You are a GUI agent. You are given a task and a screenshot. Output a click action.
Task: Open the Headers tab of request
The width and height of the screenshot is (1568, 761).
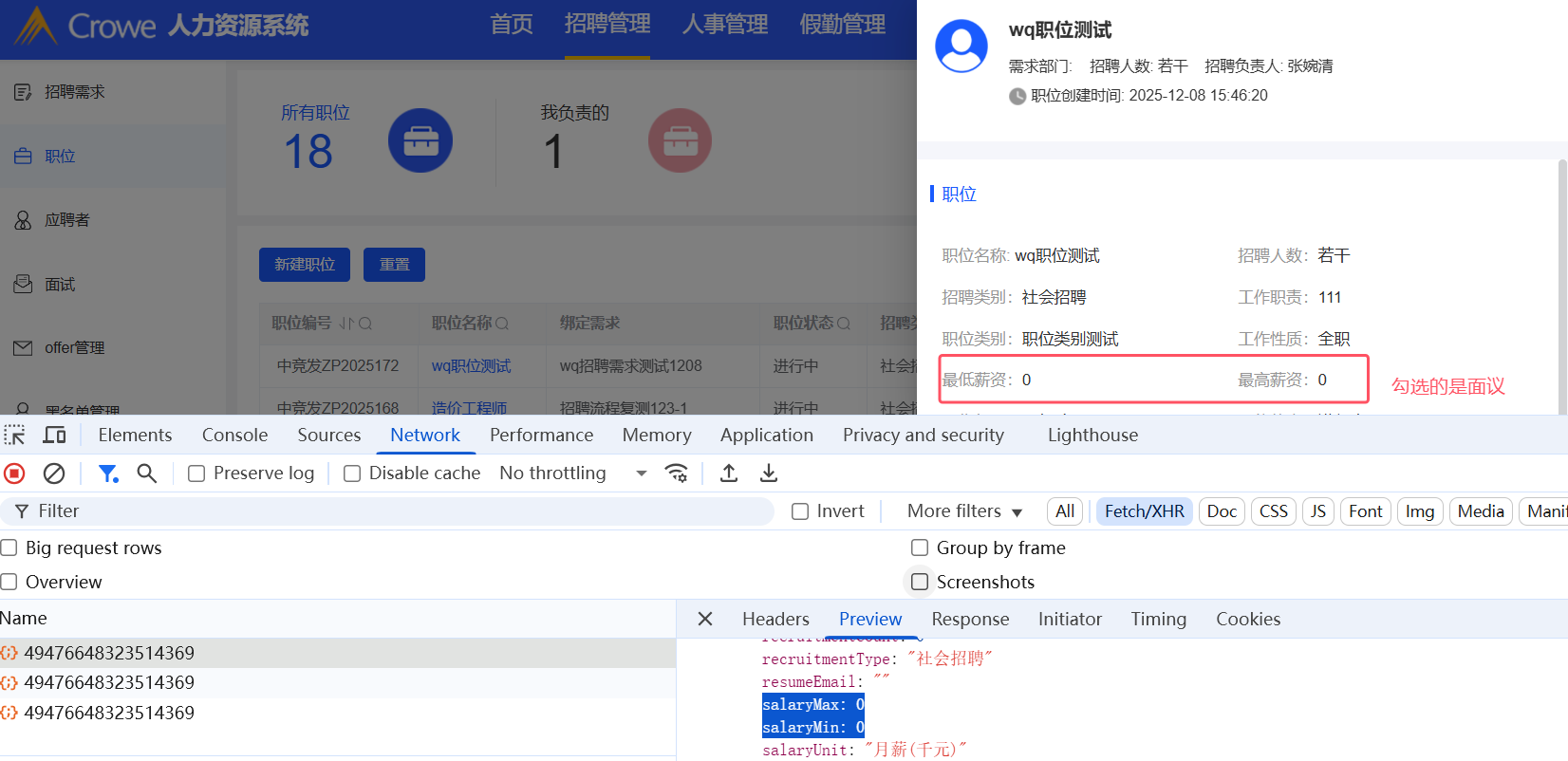(x=775, y=620)
